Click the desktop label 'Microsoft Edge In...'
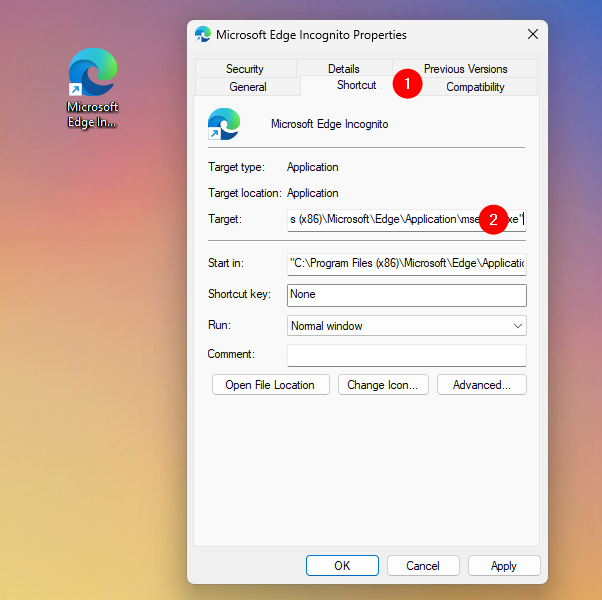This screenshot has height=600, width=602. (x=93, y=114)
